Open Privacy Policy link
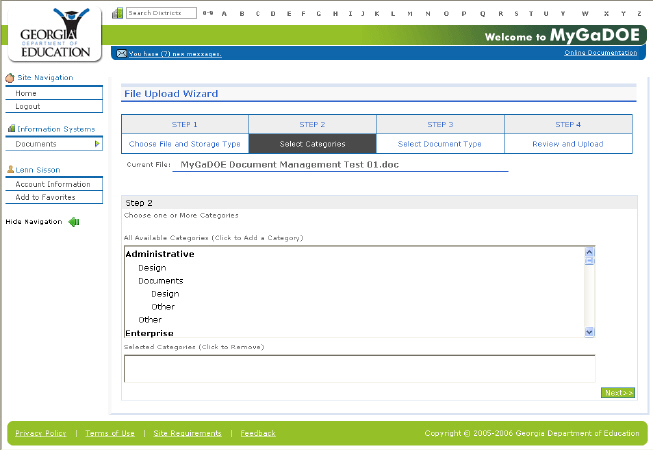 (40, 433)
